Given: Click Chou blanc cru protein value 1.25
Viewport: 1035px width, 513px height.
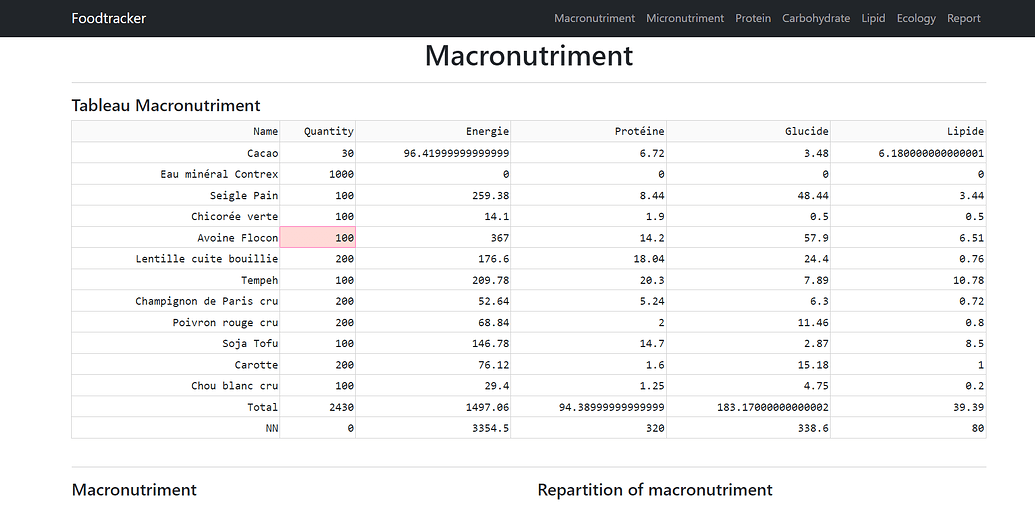Looking at the screenshot, I should (589, 386).
